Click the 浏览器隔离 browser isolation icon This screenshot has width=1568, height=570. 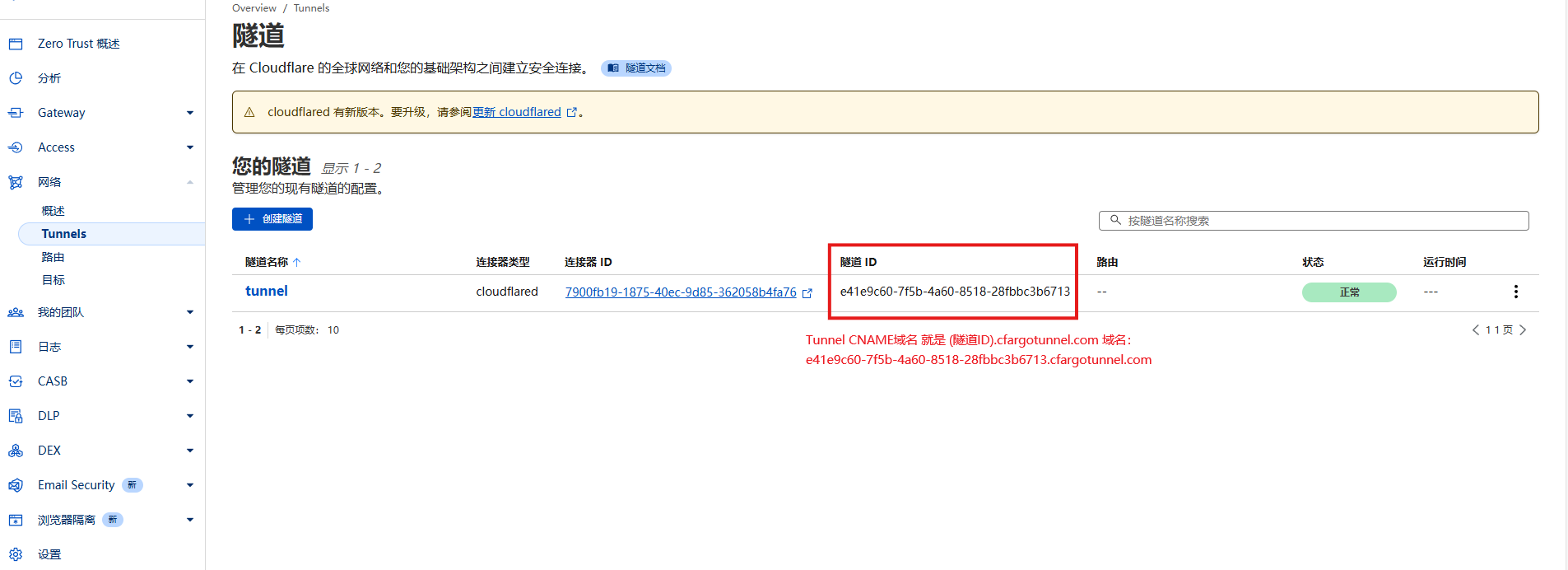16,520
